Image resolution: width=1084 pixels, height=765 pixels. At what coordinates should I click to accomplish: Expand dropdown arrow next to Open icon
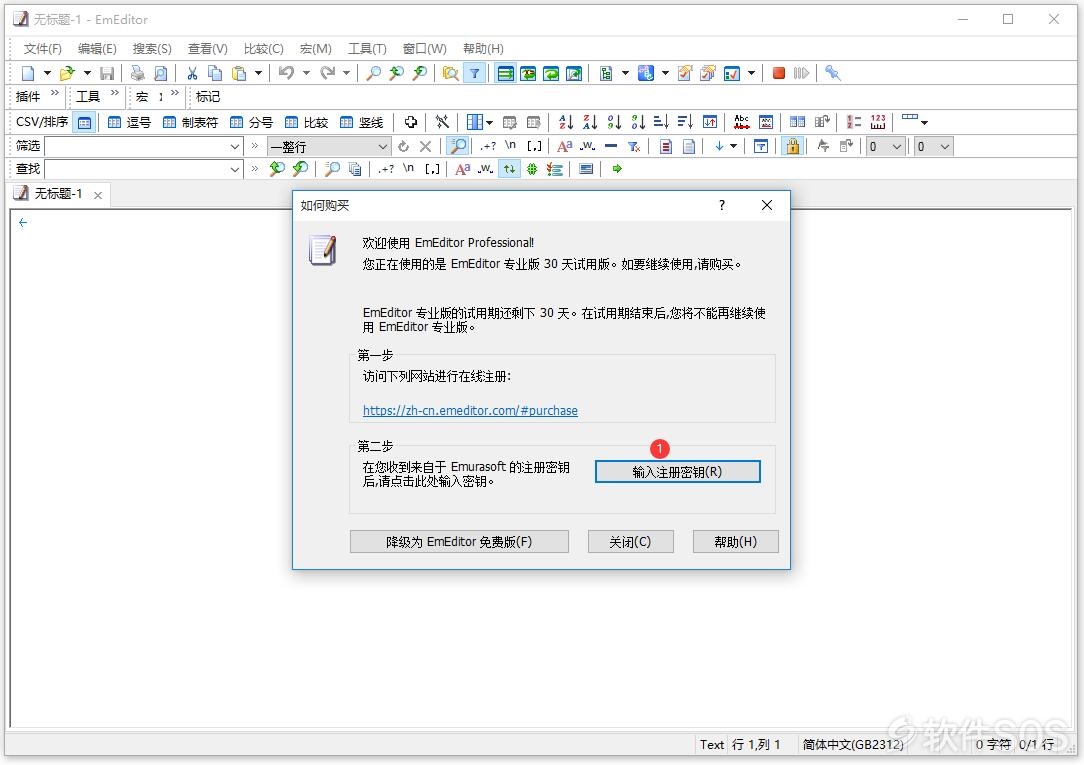pyautogui.click(x=87, y=73)
